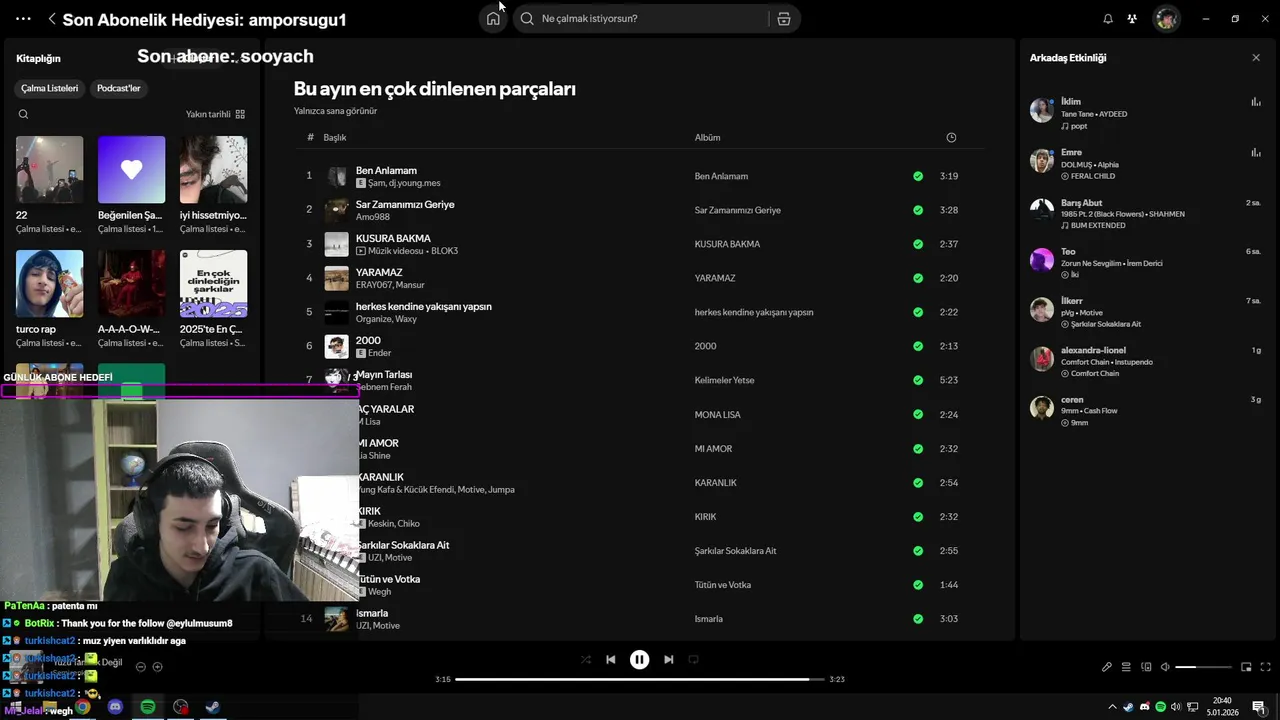The image size is (1280, 720).
Task: Skip to the previous track
Action: pyautogui.click(x=611, y=659)
